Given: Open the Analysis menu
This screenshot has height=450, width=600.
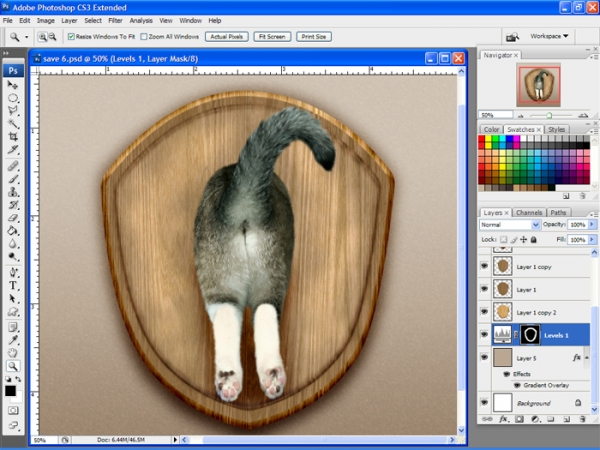Looking at the screenshot, I should [141, 21].
